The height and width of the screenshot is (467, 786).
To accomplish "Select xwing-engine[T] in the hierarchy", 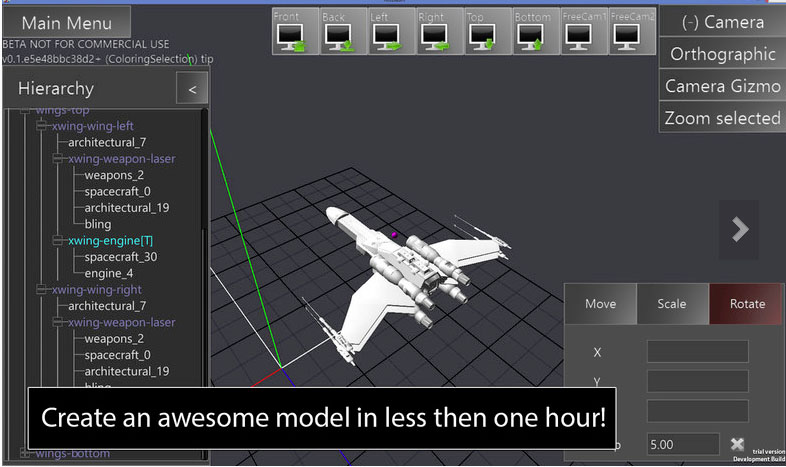I will pyautogui.click(x=110, y=241).
